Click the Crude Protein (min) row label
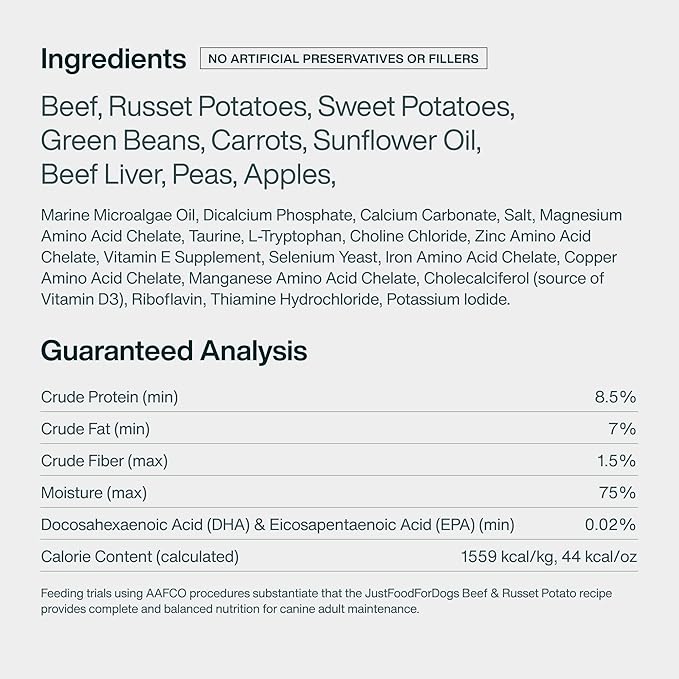Image resolution: width=679 pixels, height=679 pixels. (x=110, y=397)
